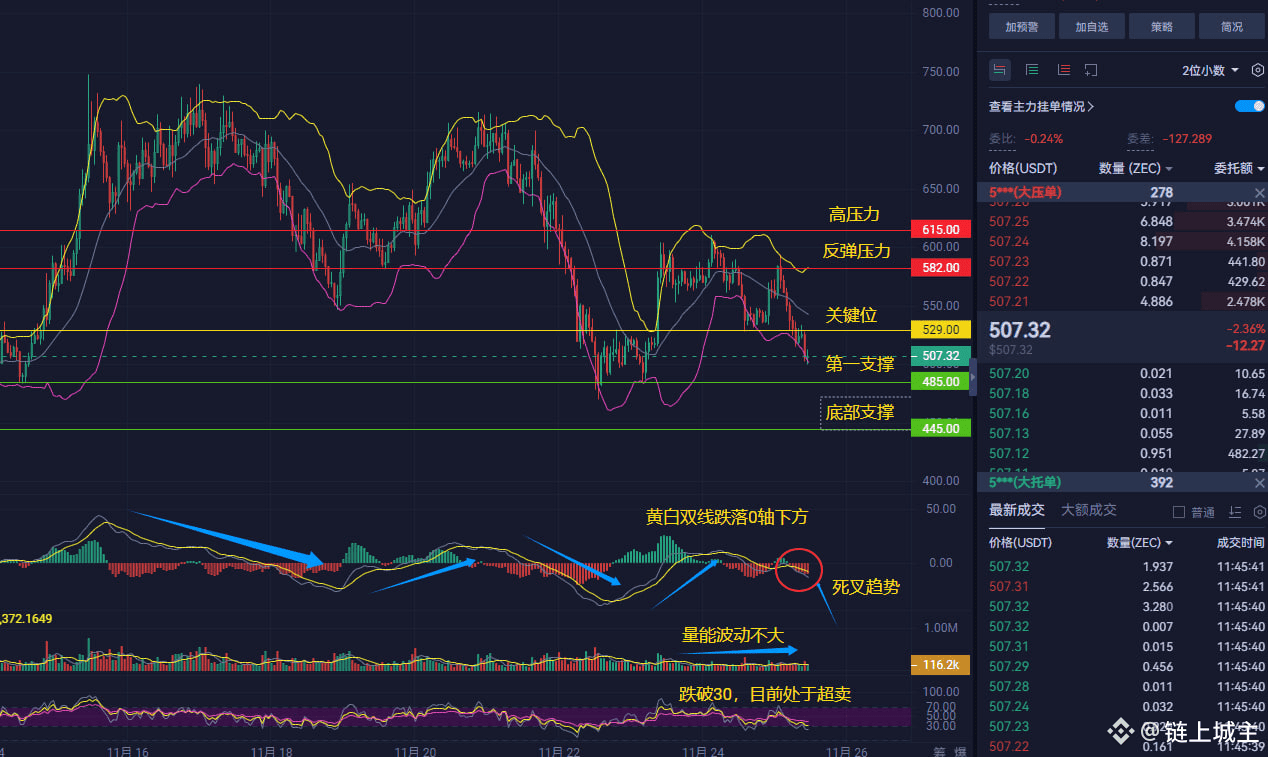Click the 加预警 button

1023,27
